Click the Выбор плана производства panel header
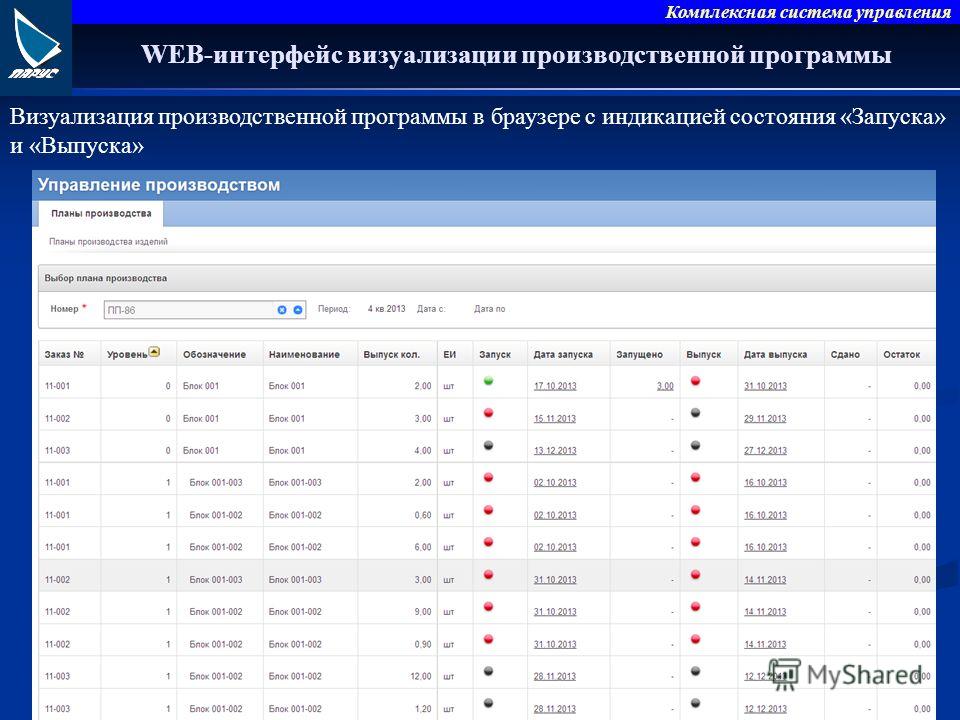Screen dimensions: 960x720 [x=487, y=278]
